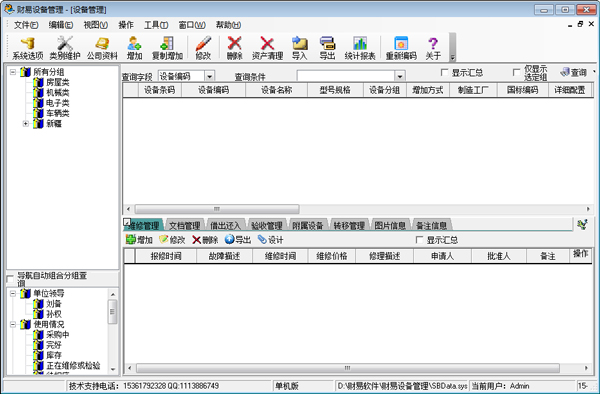Image resolution: width=600 pixels, height=394 pixels.
Task: Open 窗口(W) menu
Action: point(192,25)
